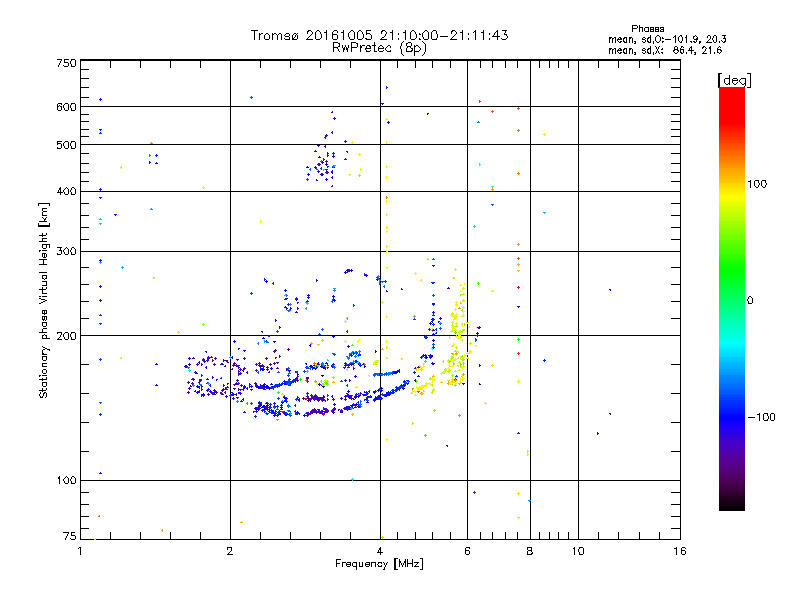Click the y-axis tick label '600'
The image size is (800, 600).
pyautogui.click(x=67, y=107)
